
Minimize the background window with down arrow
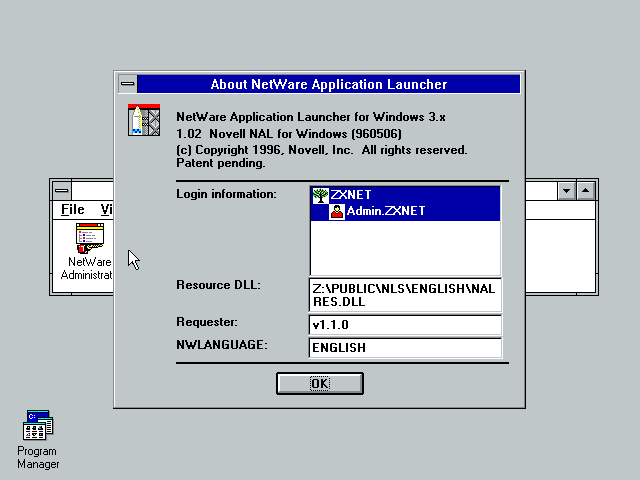click(x=567, y=191)
